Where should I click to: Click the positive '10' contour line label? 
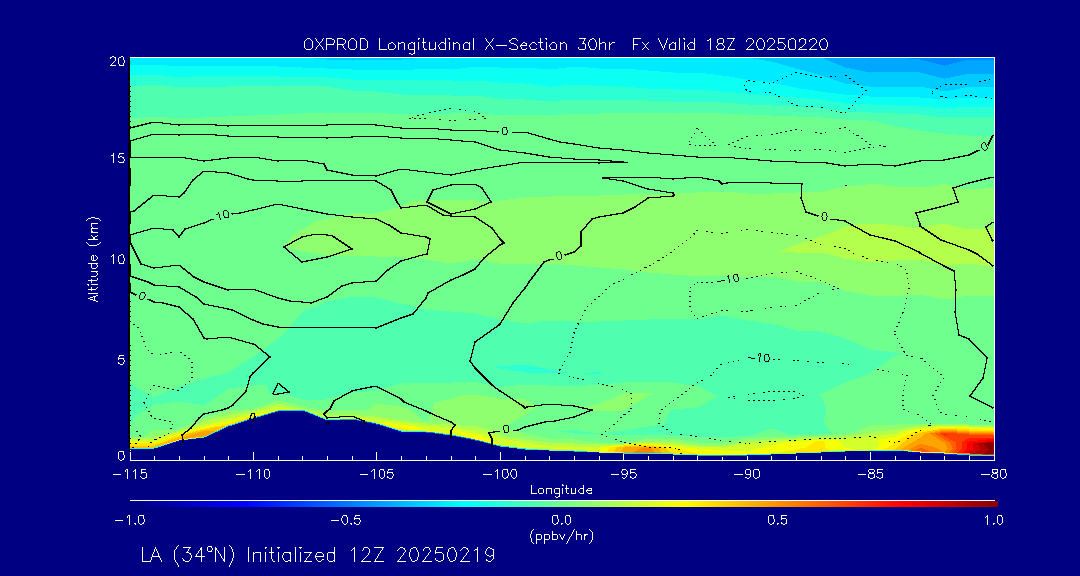tap(222, 216)
